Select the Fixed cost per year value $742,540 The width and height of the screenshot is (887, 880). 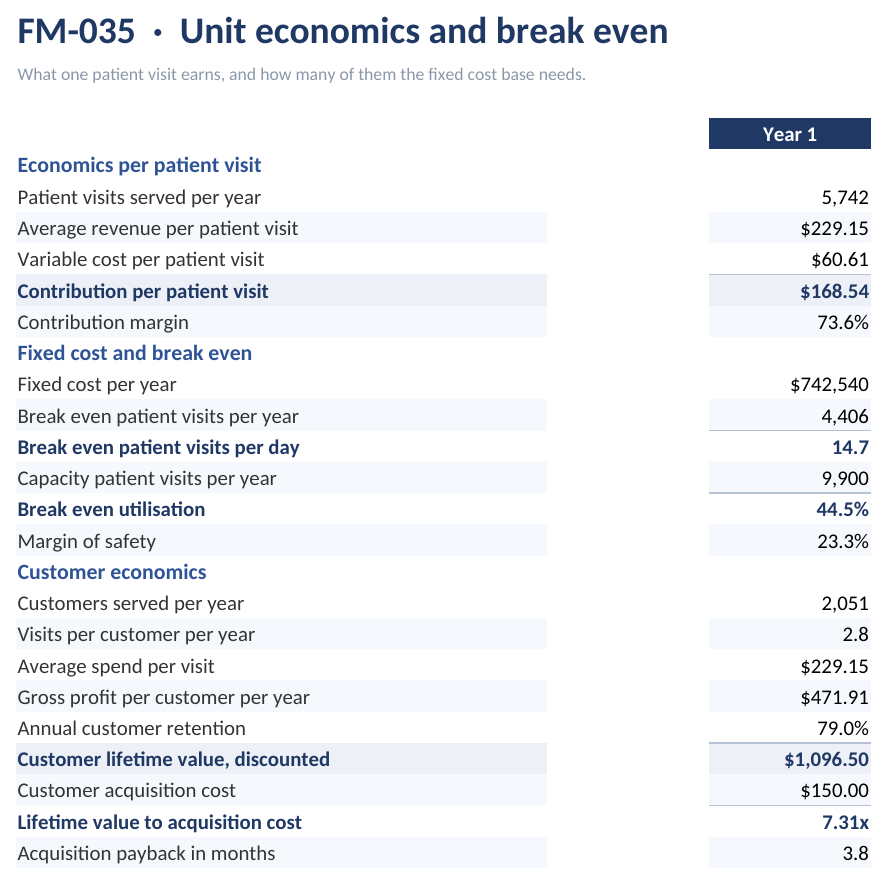[829, 385]
